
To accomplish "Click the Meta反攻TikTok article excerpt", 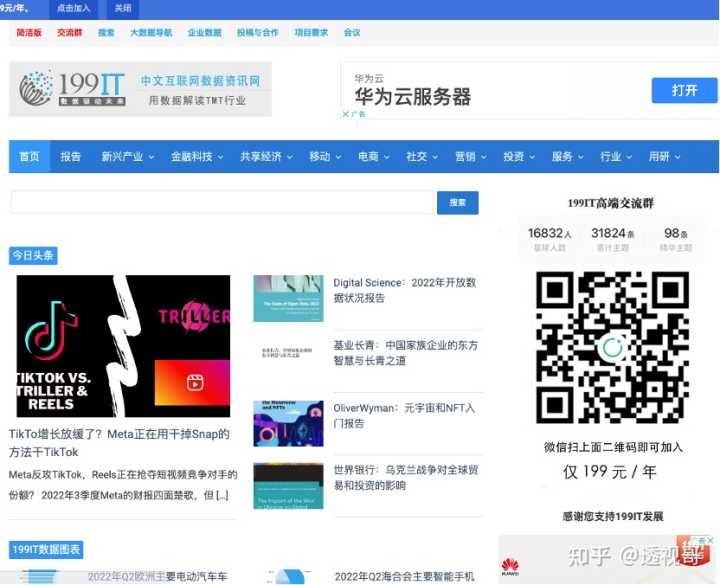I will click(123, 485).
